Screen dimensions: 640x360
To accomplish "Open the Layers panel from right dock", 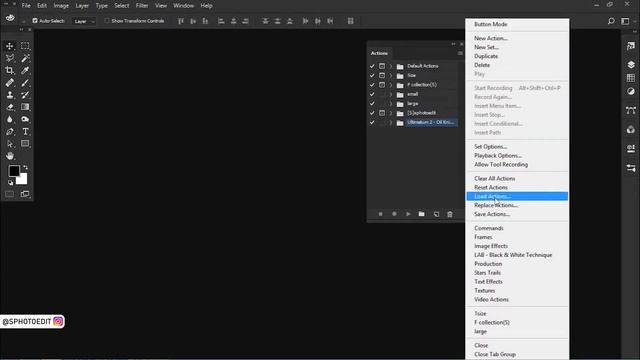I will coord(631,64).
